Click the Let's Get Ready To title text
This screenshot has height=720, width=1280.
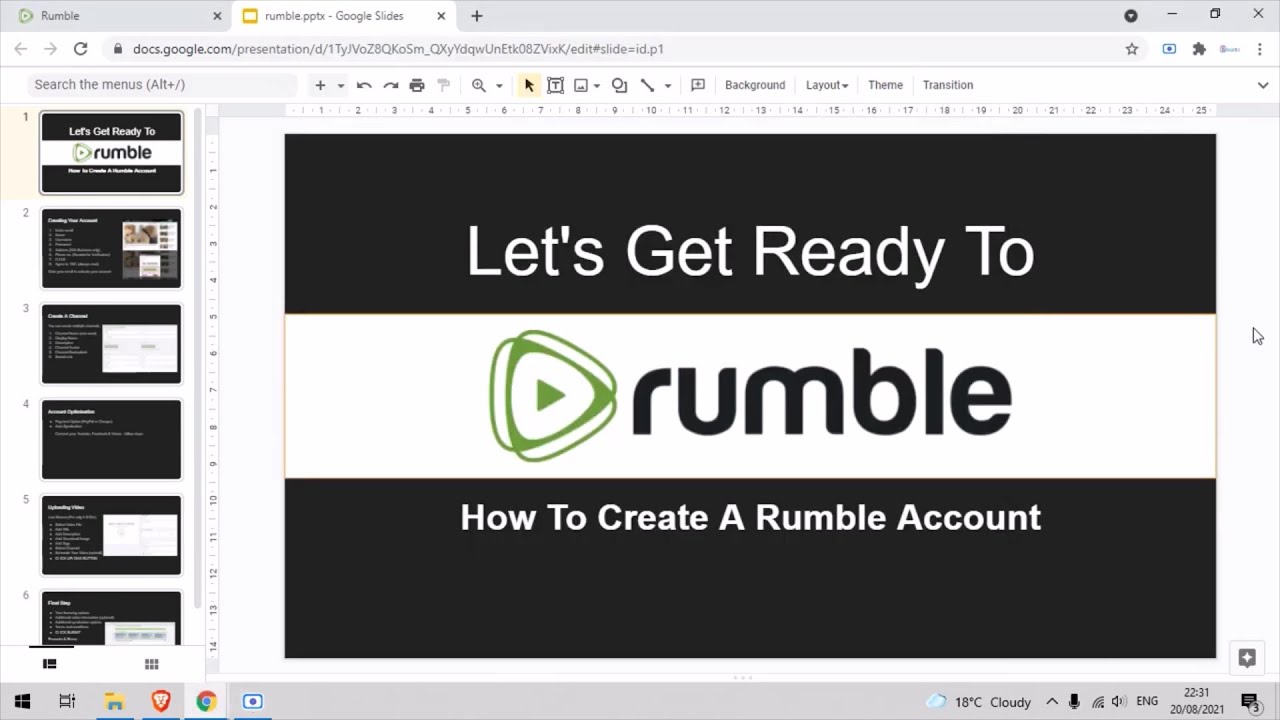[750, 251]
